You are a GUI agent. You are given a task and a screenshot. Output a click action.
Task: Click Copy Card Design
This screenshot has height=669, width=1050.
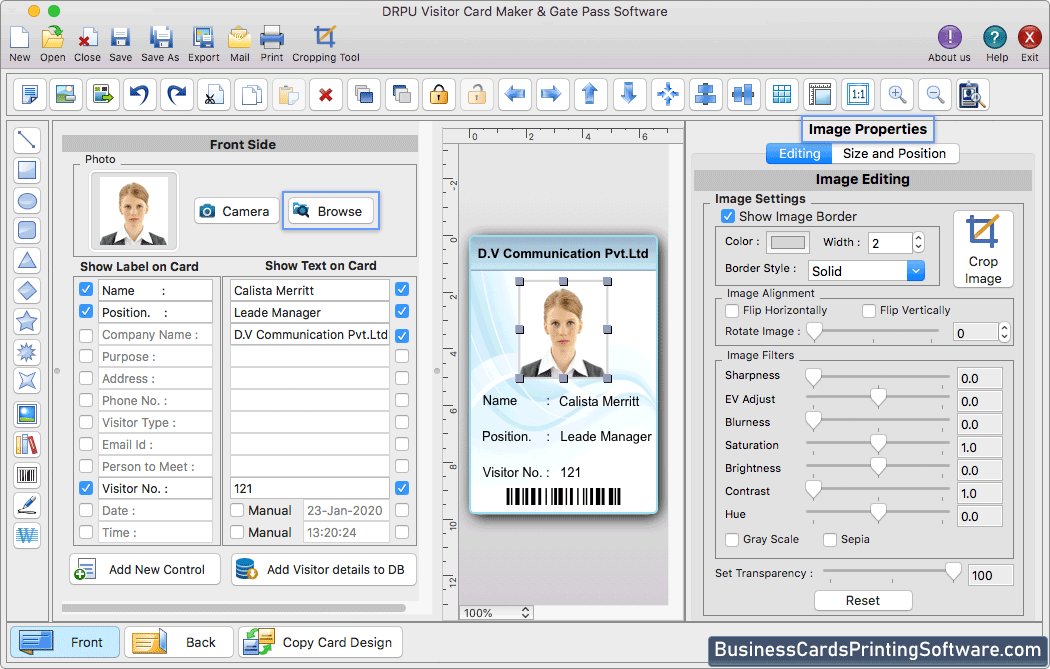coord(321,642)
